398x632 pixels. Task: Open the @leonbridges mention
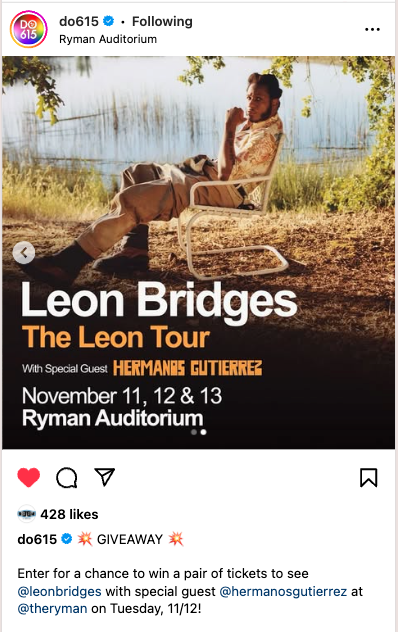(x=59, y=591)
